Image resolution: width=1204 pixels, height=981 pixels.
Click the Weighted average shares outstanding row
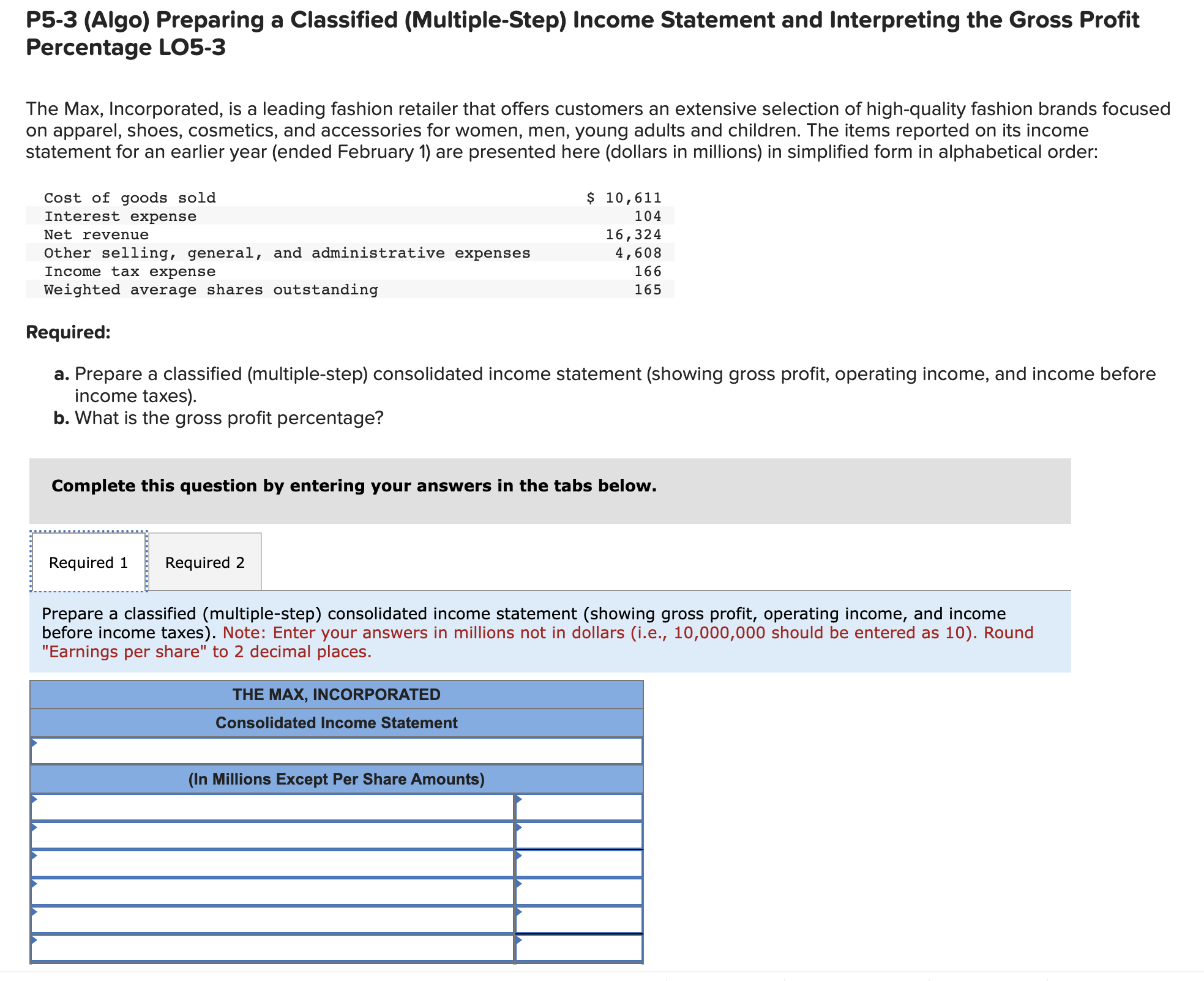click(x=211, y=289)
